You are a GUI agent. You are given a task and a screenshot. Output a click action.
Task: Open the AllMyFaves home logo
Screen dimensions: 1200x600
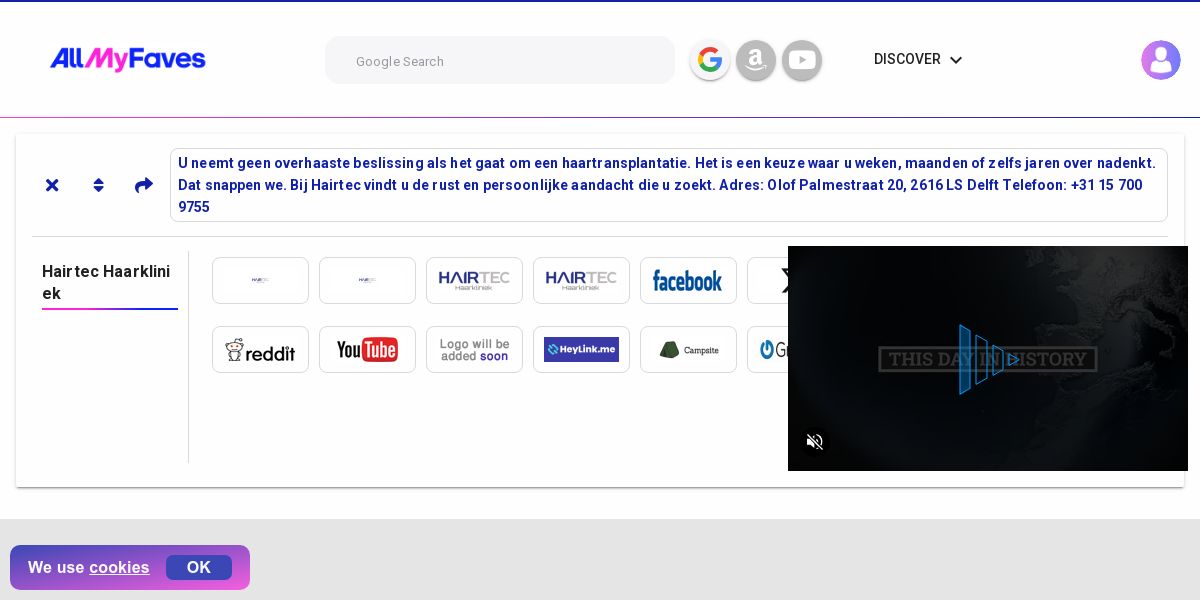128,59
